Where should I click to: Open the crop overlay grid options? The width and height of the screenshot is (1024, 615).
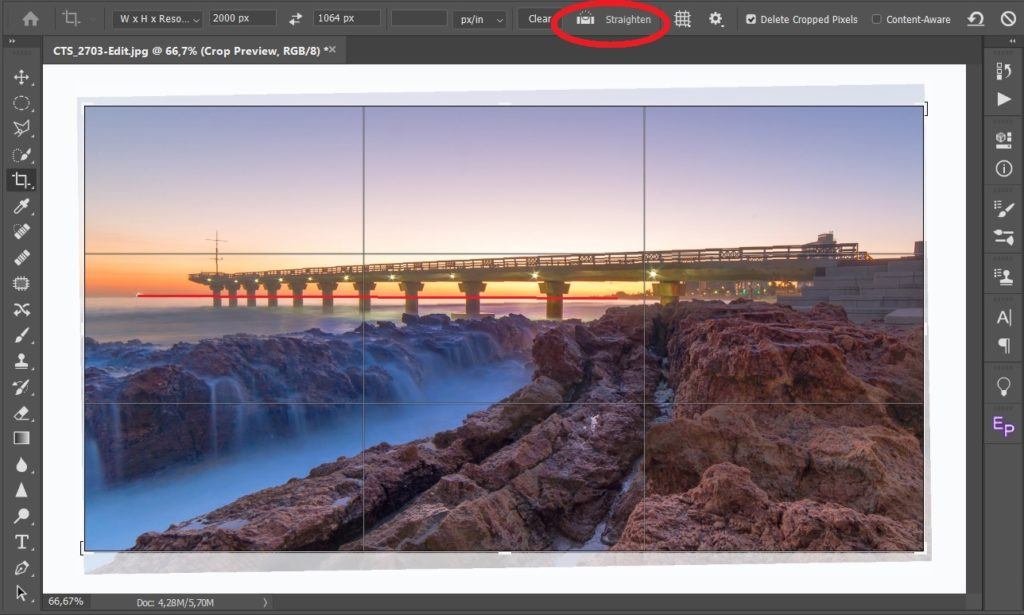point(682,19)
